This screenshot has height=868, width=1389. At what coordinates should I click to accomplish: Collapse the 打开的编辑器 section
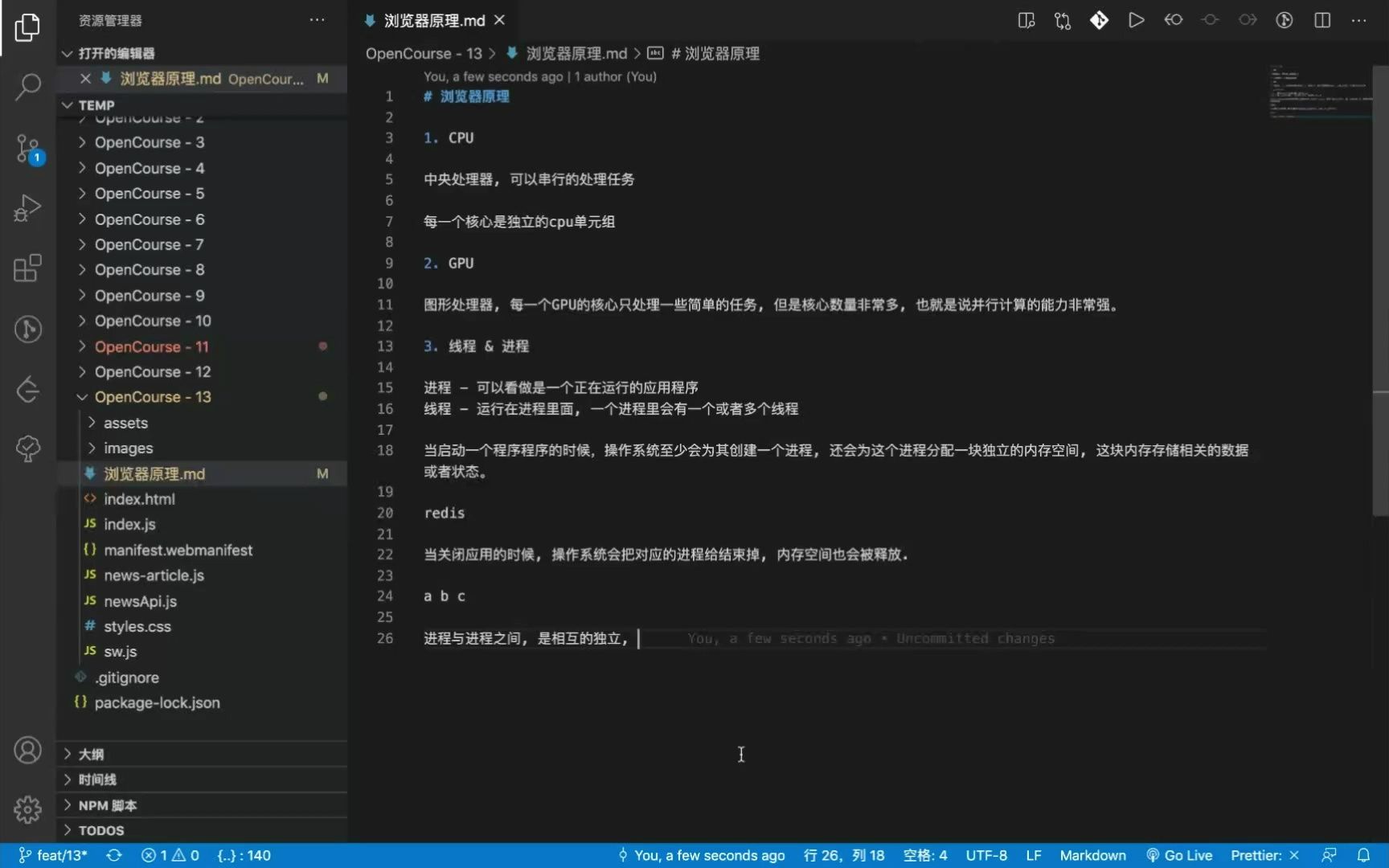(x=201, y=53)
